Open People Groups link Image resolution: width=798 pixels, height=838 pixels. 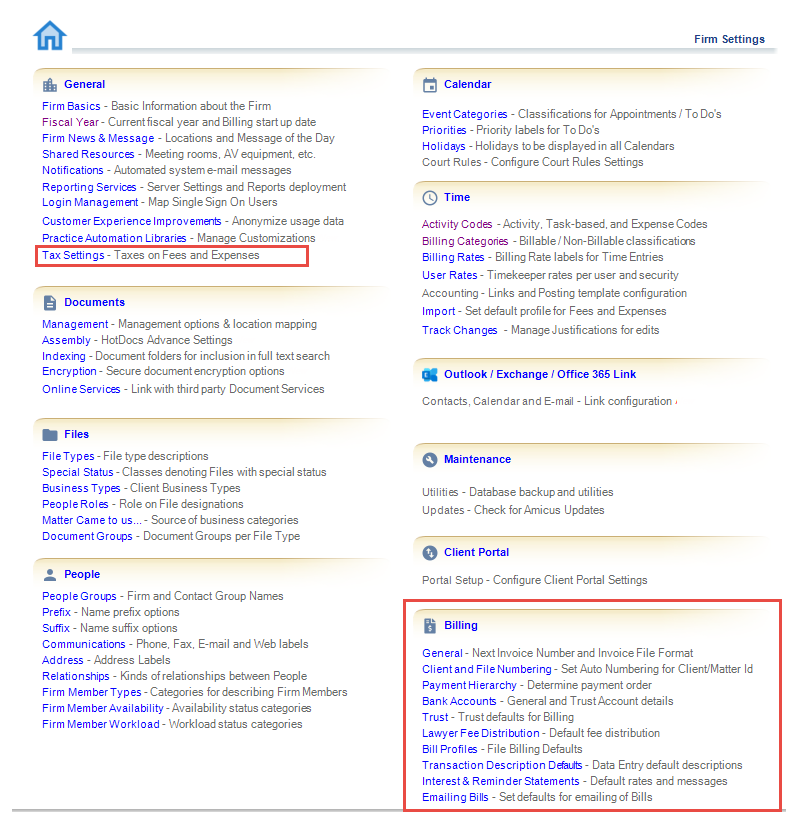tap(79, 596)
